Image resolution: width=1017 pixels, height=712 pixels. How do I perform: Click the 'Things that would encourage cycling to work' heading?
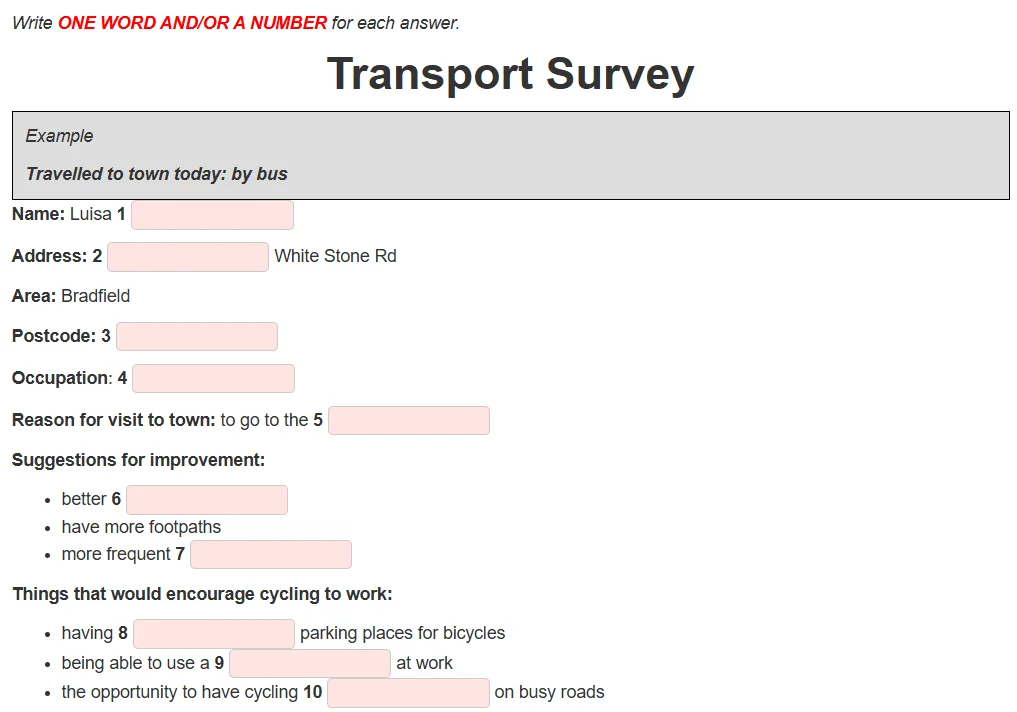click(201, 593)
